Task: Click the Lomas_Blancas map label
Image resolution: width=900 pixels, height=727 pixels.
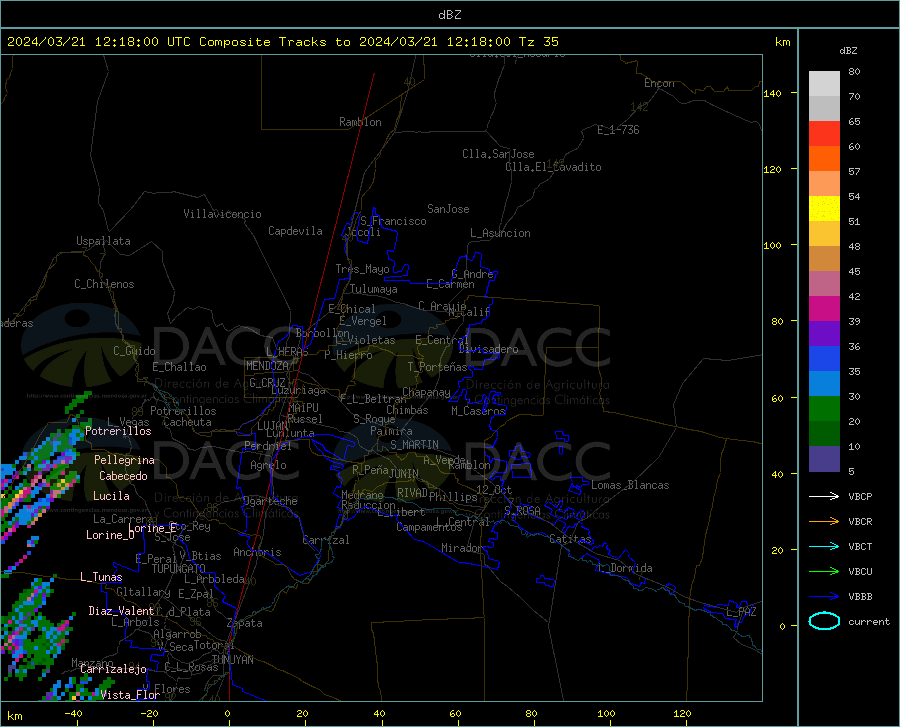Action: point(630,485)
